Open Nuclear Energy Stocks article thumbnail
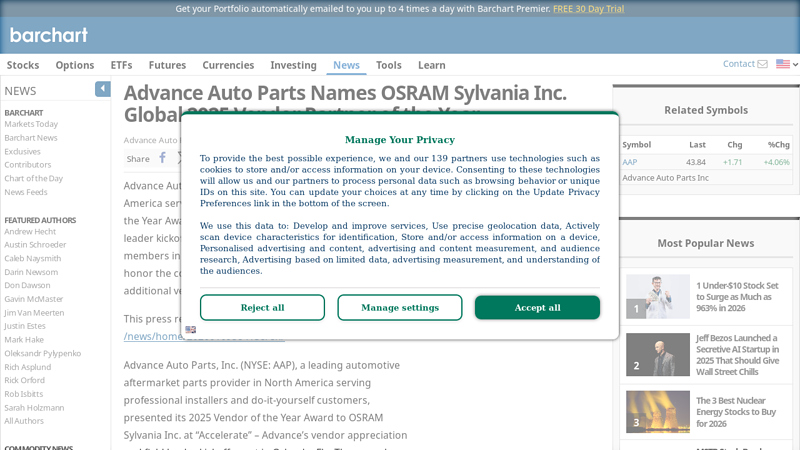 (658, 412)
